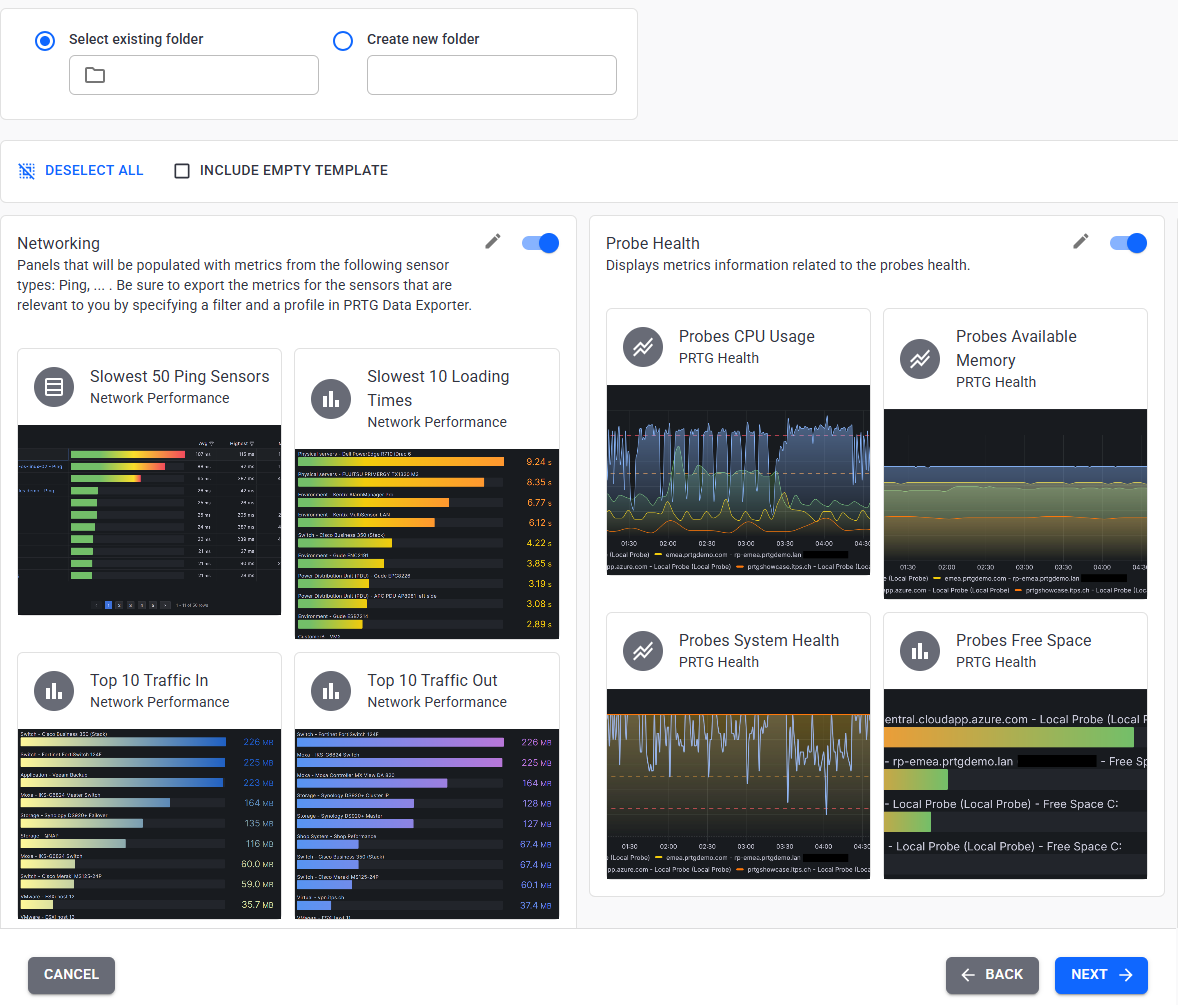The width and height of the screenshot is (1178, 1005).
Task: Click the Probes Available Memory graph icon
Action: (x=920, y=359)
